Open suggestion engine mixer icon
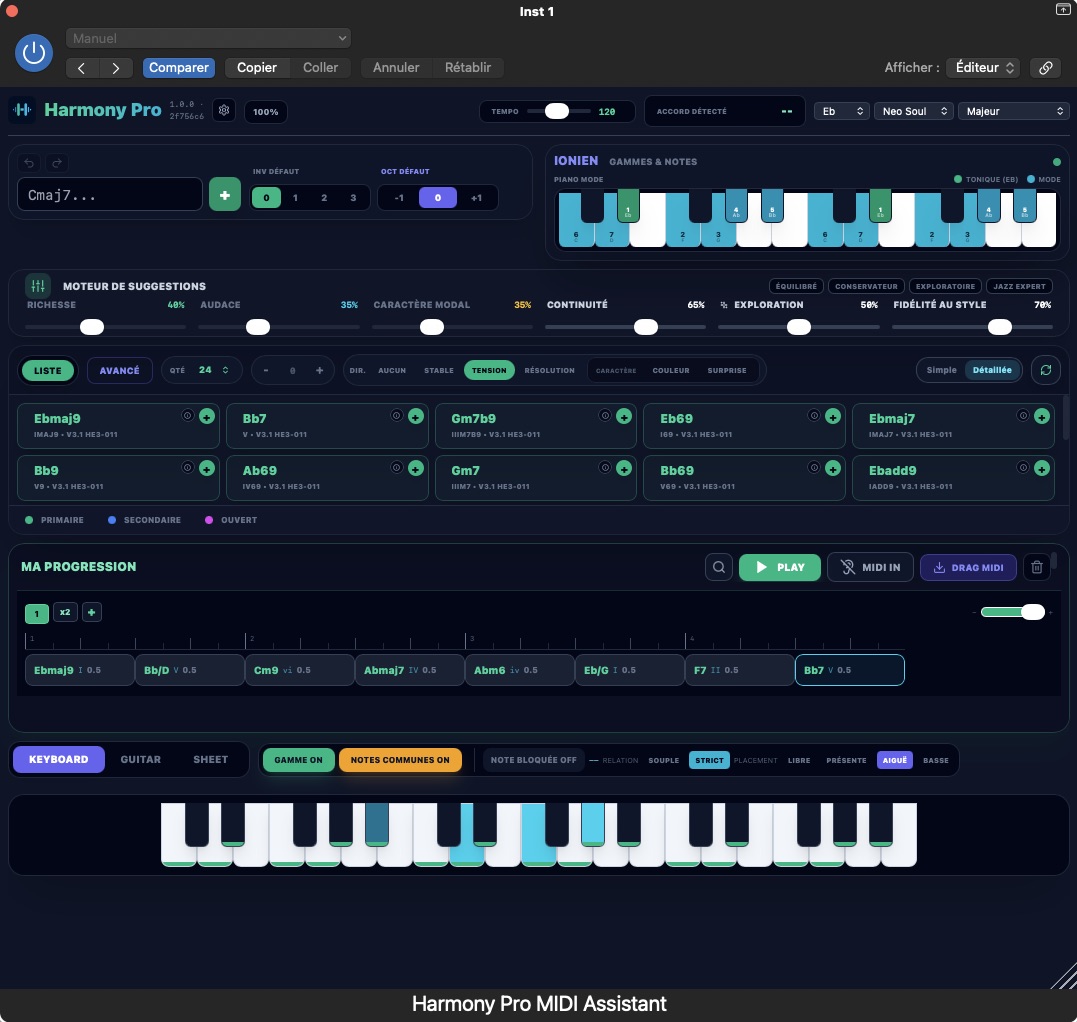The width and height of the screenshot is (1077, 1022). (38, 286)
